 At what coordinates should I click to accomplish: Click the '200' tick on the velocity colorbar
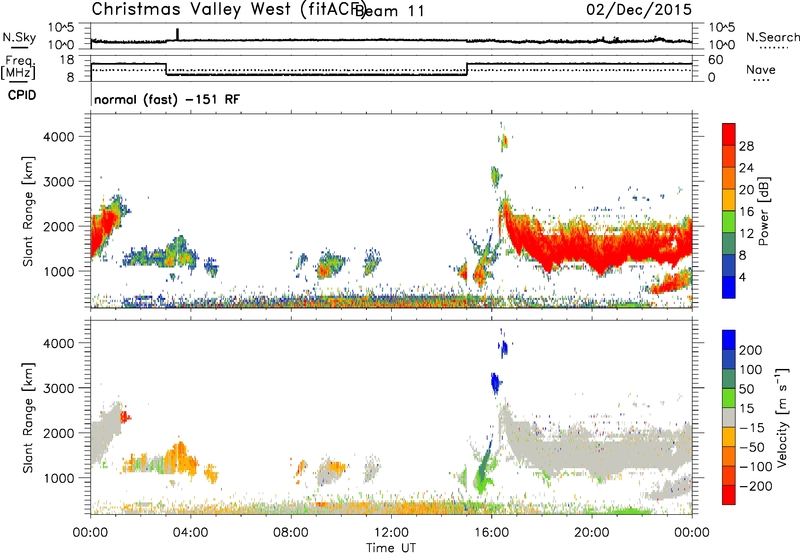(x=751, y=350)
